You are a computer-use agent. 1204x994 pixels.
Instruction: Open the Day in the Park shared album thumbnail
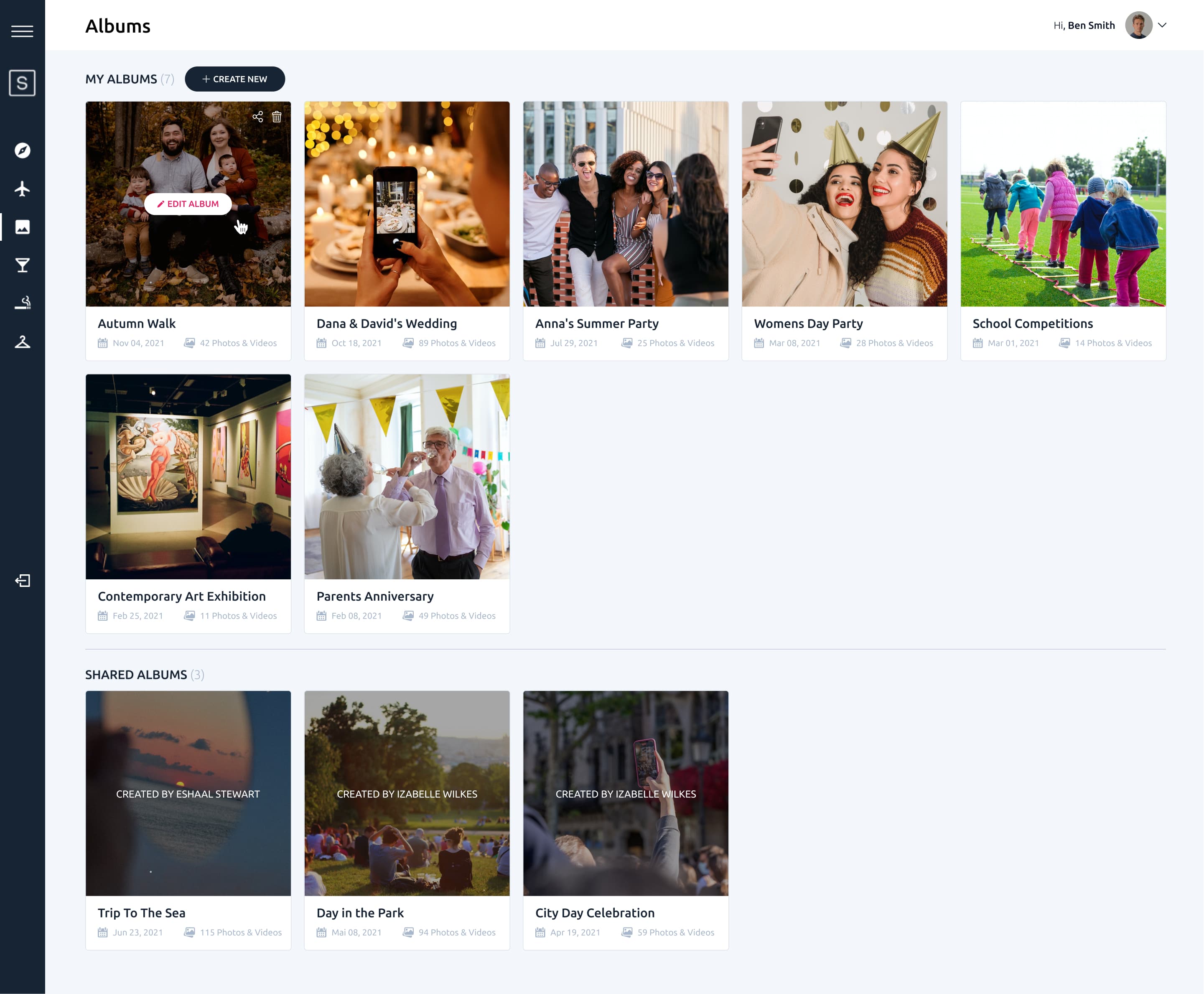click(x=407, y=794)
